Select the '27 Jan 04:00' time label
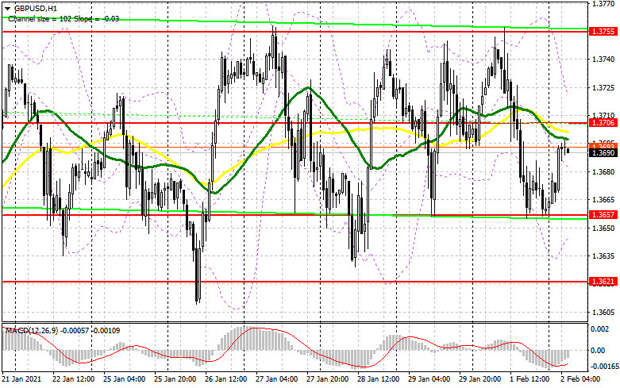The width and height of the screenshot is (620, 388). (x=277, y=379)
